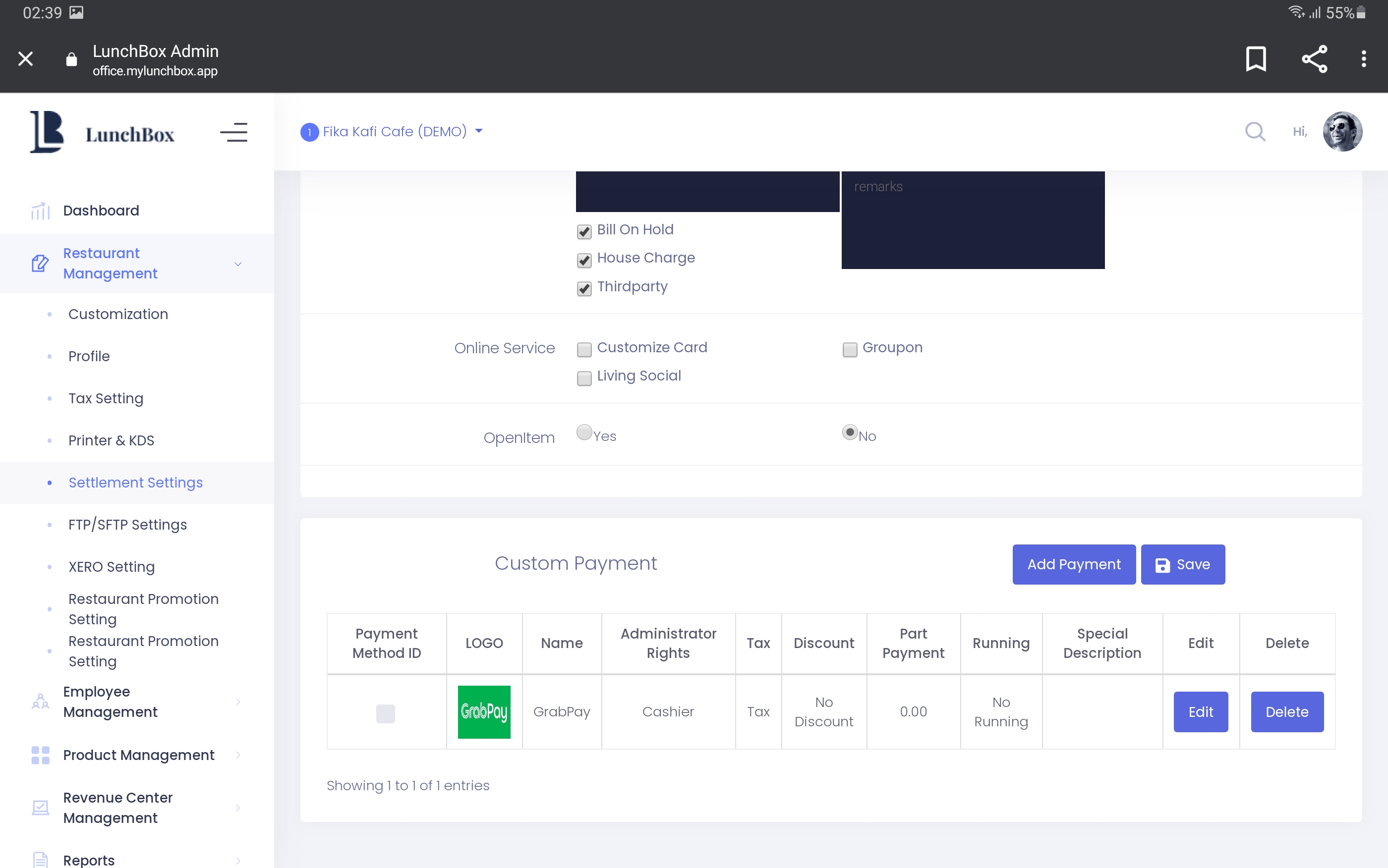Click the GrabPay logo thumbnail
This screenshot has height=868, width=1388.
coord(484,712)
